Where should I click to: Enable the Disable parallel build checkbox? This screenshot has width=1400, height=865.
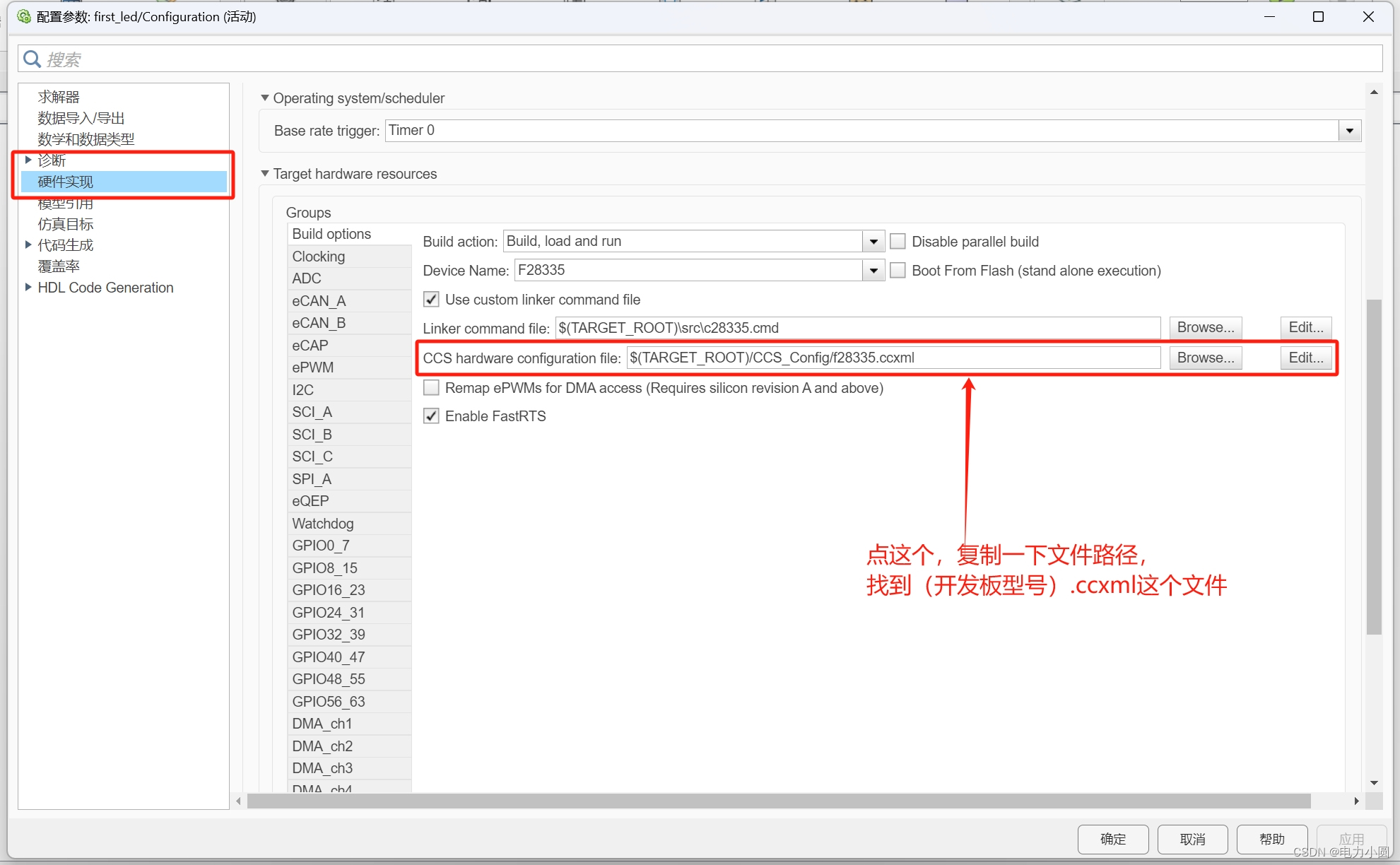pyautogui.click(x=898, y=241)
